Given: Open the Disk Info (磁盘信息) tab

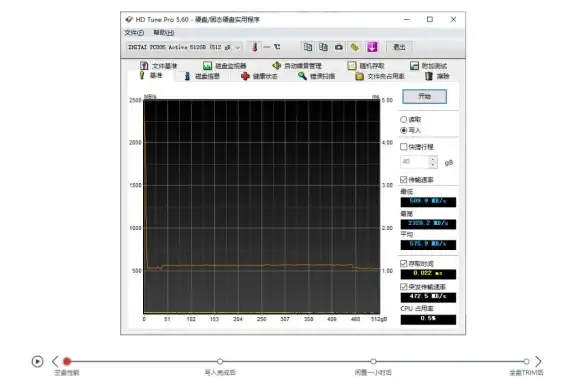Looking at the screenshot, I should (202, 76).
